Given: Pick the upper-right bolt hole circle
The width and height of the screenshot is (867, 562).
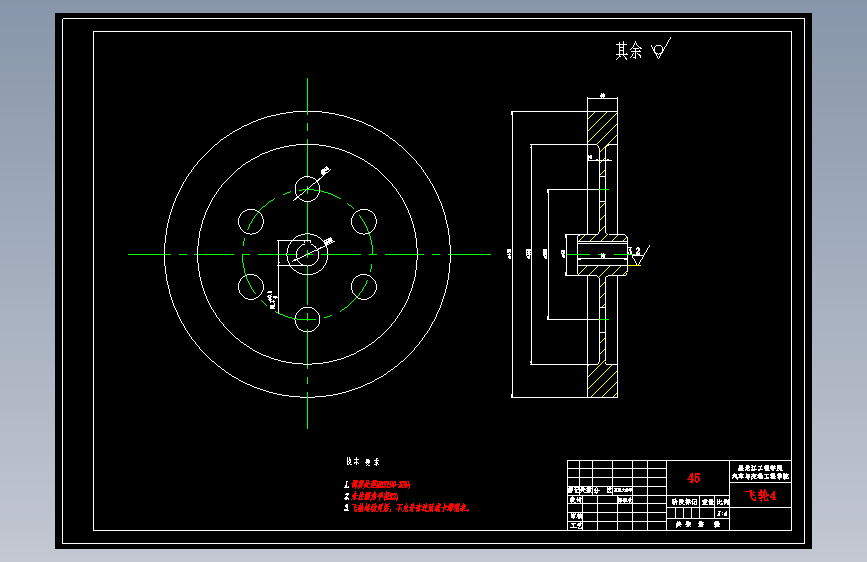Looking at the screenshot, I should pos(364,222).
